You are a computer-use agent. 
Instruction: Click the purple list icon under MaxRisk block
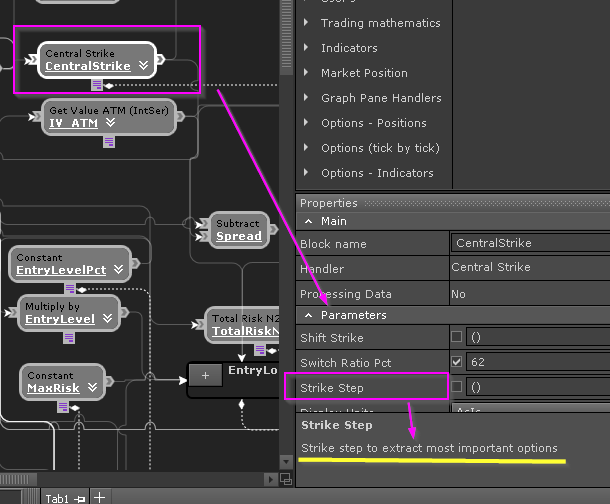(63, 405)
